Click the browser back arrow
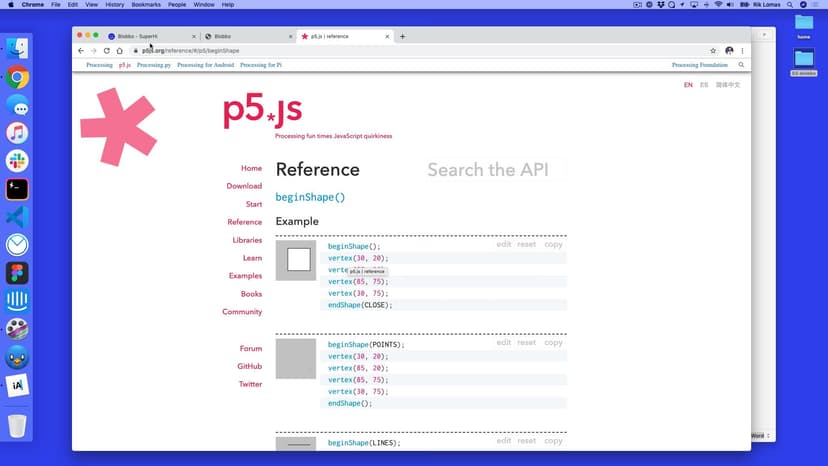 [81, 50]
